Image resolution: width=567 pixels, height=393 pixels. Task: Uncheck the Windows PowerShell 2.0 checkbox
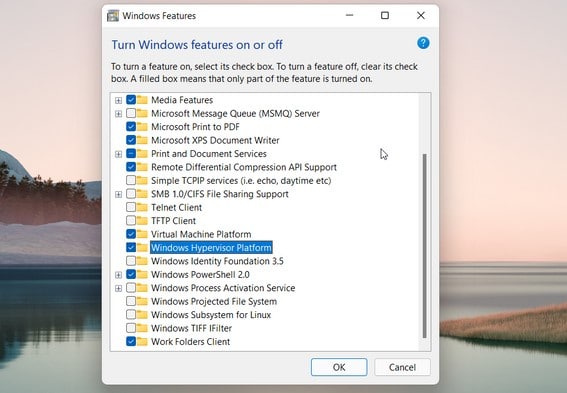[131, 274]
